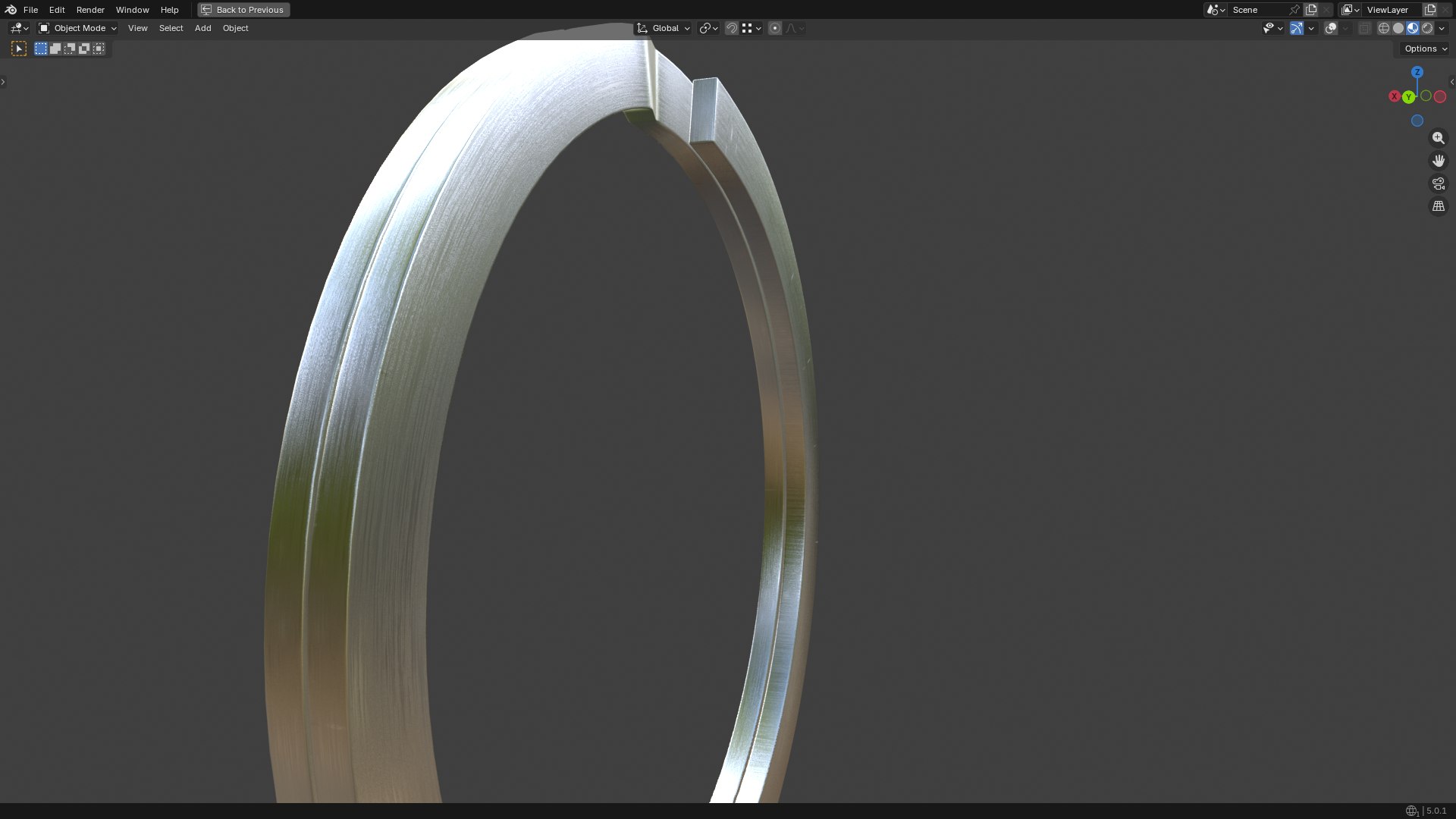Open the Window menu
The width and height of the screenshot is (1456, 819).
click(x=132, y=10)
